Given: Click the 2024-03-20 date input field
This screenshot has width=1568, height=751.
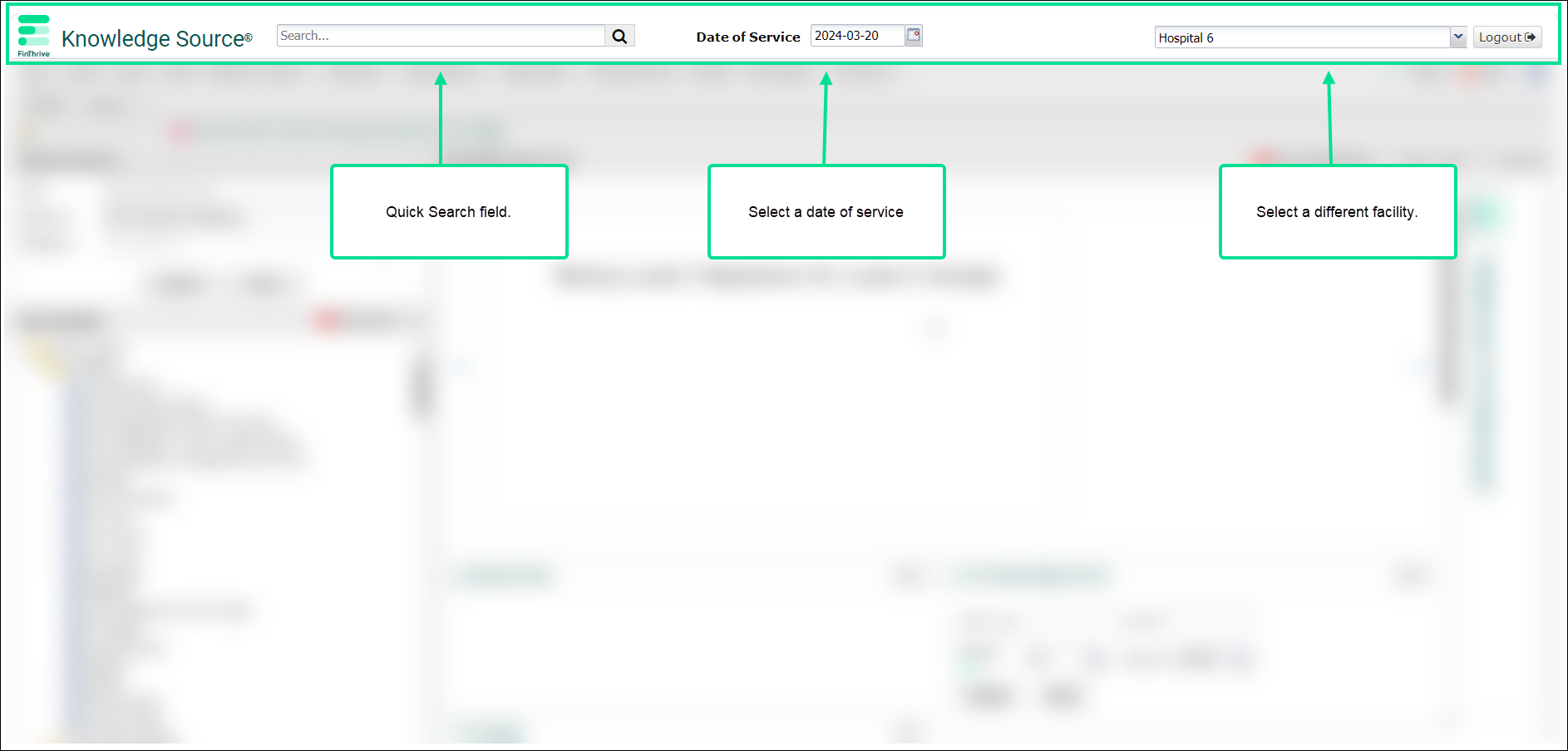Looking at the screenshot, I should pyautogui.click(x=856, y=36).
